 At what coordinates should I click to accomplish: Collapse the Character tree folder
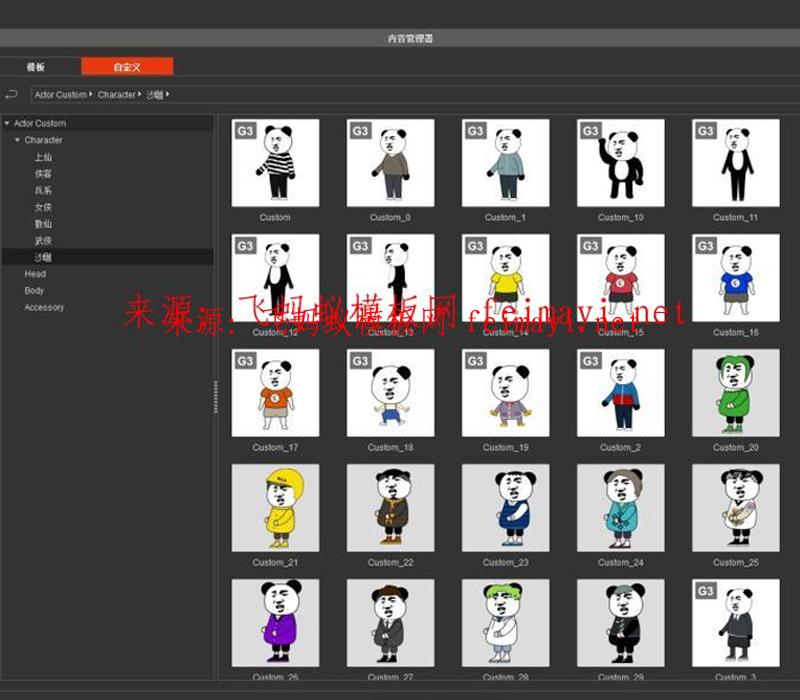17,141
